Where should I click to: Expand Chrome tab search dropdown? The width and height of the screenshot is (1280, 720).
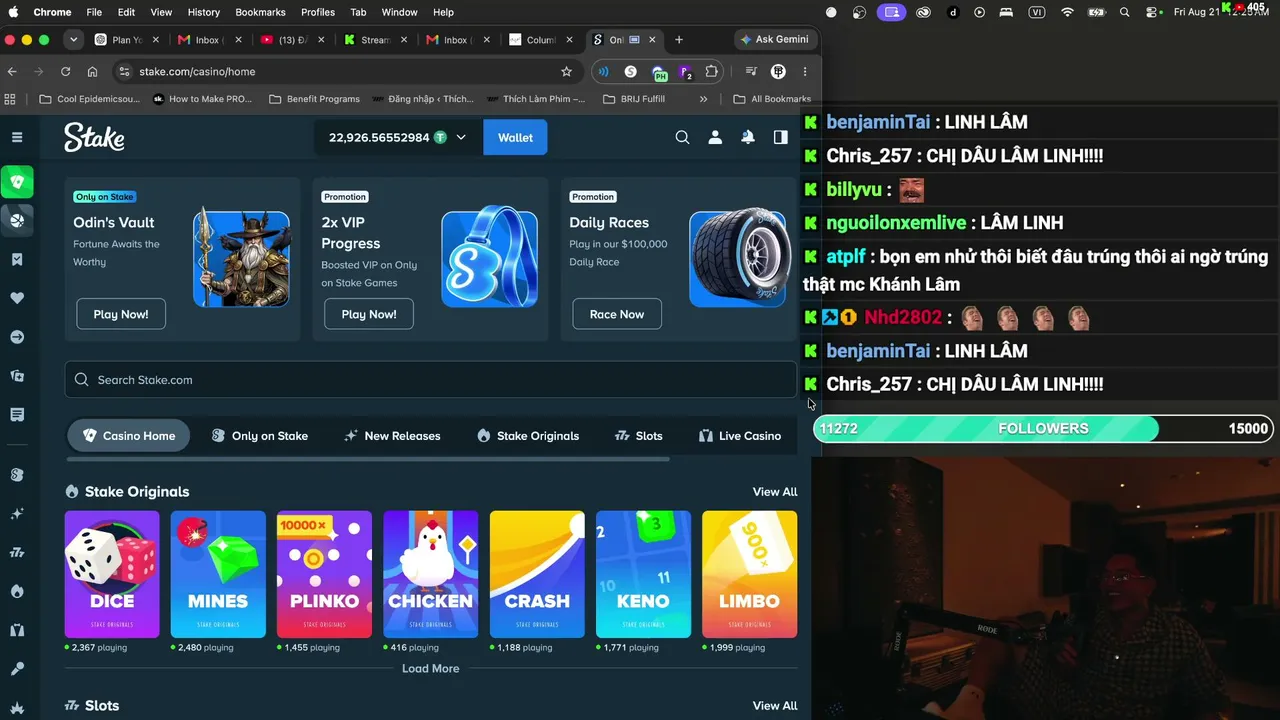(x=73, y=40)
